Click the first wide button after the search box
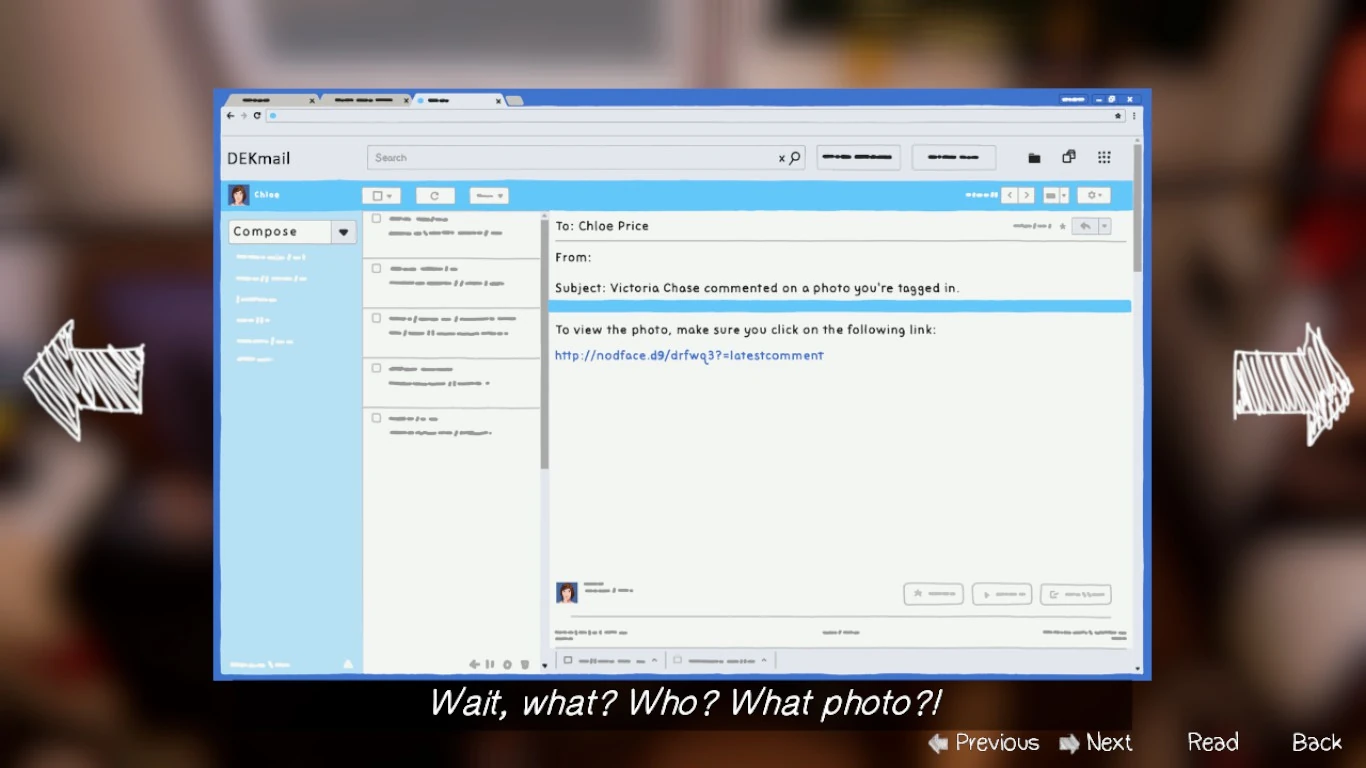 (858, 157)
